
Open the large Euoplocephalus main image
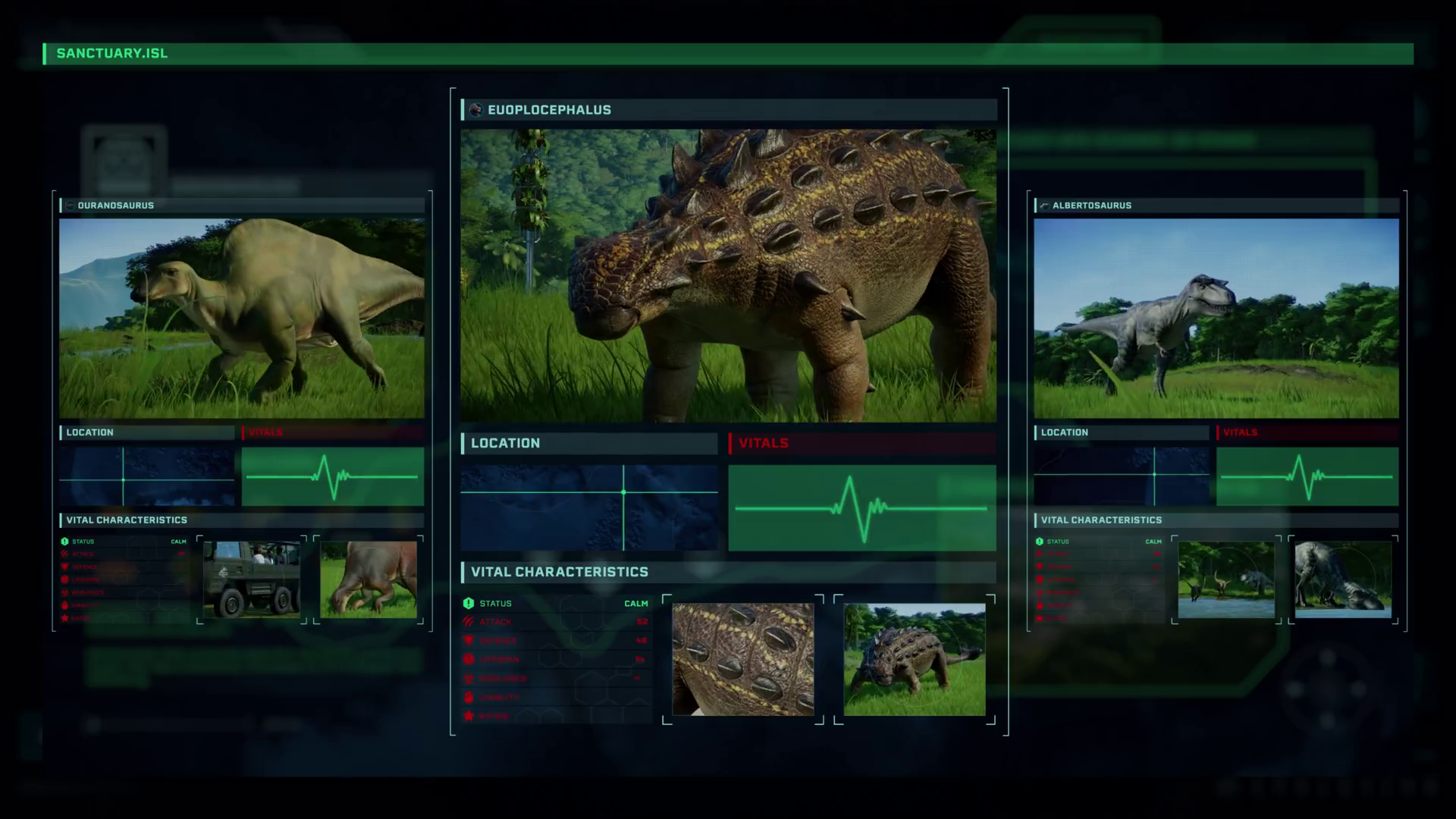(729, 275)
